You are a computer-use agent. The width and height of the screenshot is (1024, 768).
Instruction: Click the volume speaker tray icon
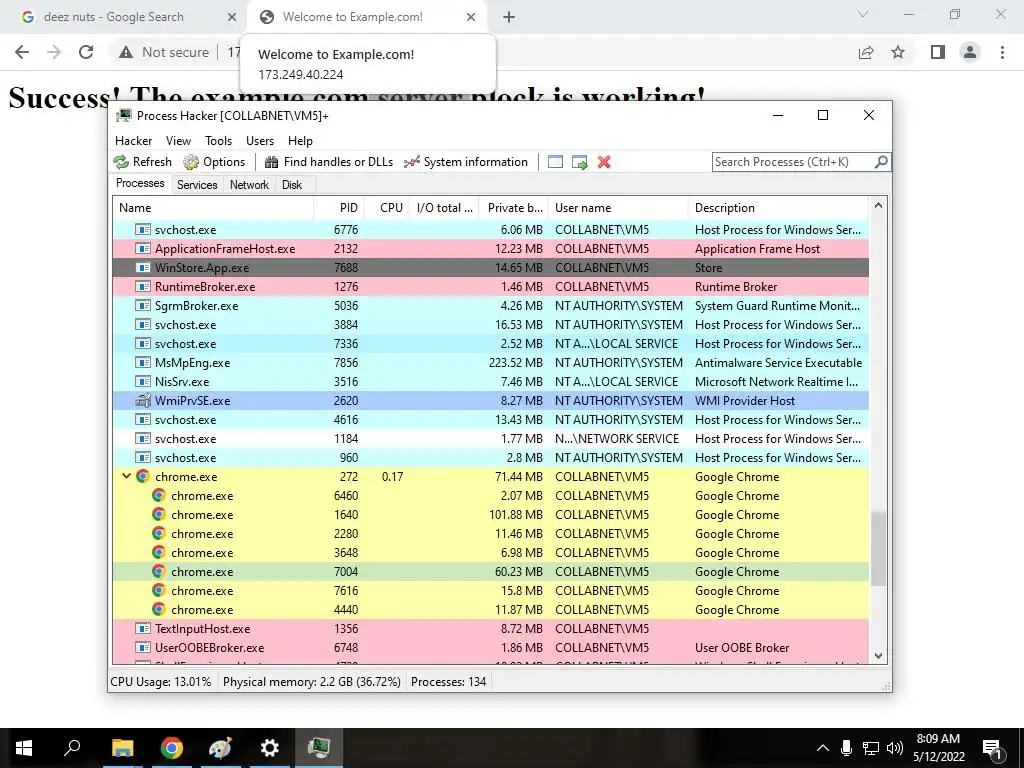click(x=895, y=748)
